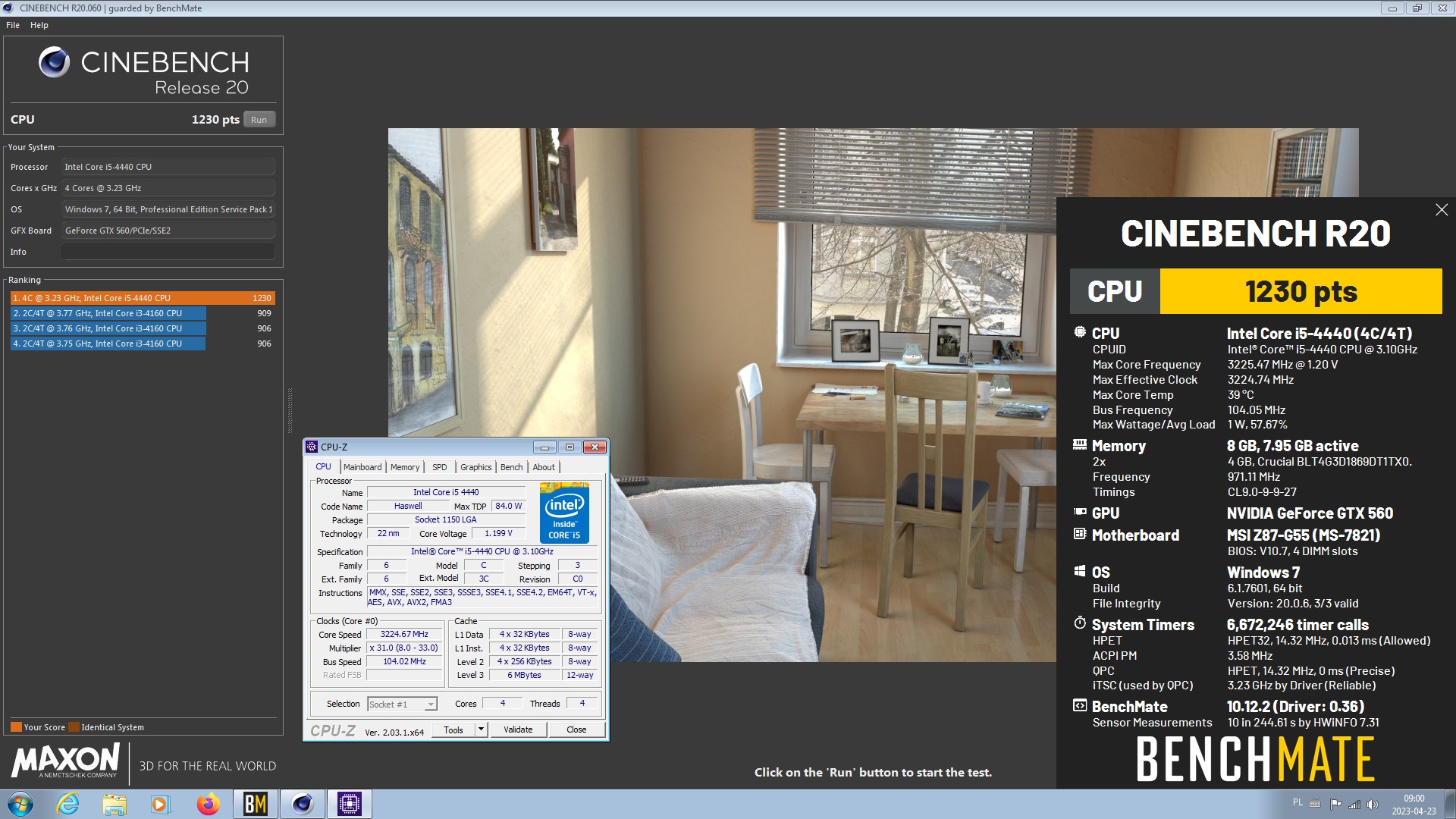1456x819 pixels.
Task: Click the Package value Socket 1150 LGA
Action: 446,520
